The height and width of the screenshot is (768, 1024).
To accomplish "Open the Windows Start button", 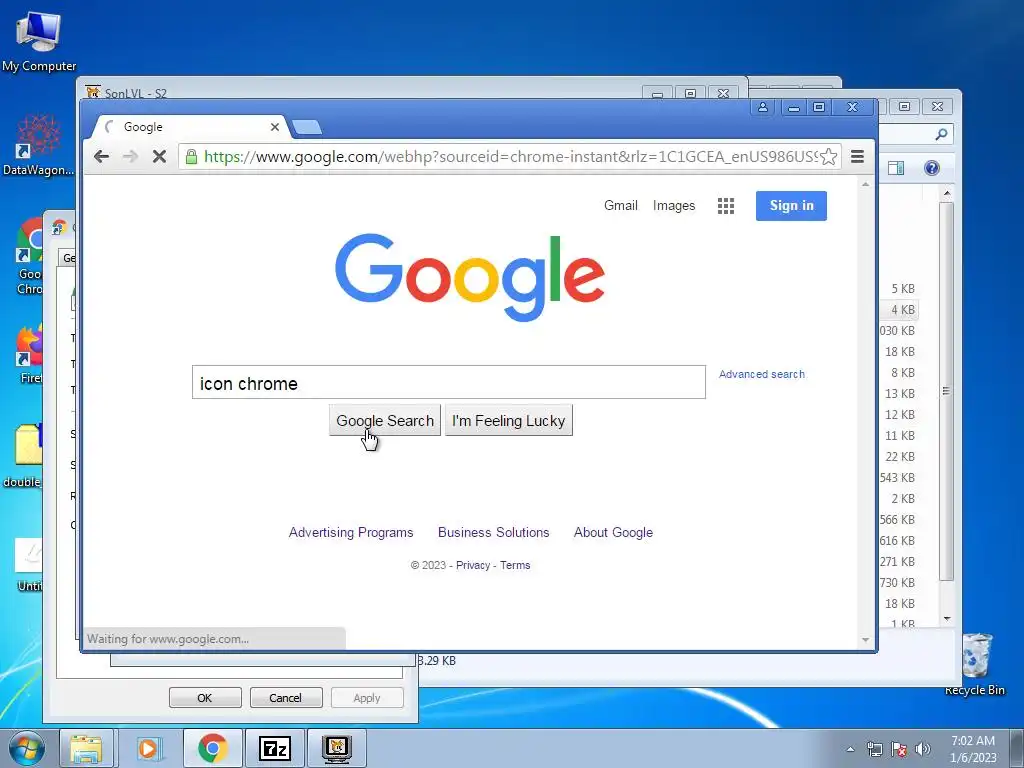I will click(x=25, y=748).
